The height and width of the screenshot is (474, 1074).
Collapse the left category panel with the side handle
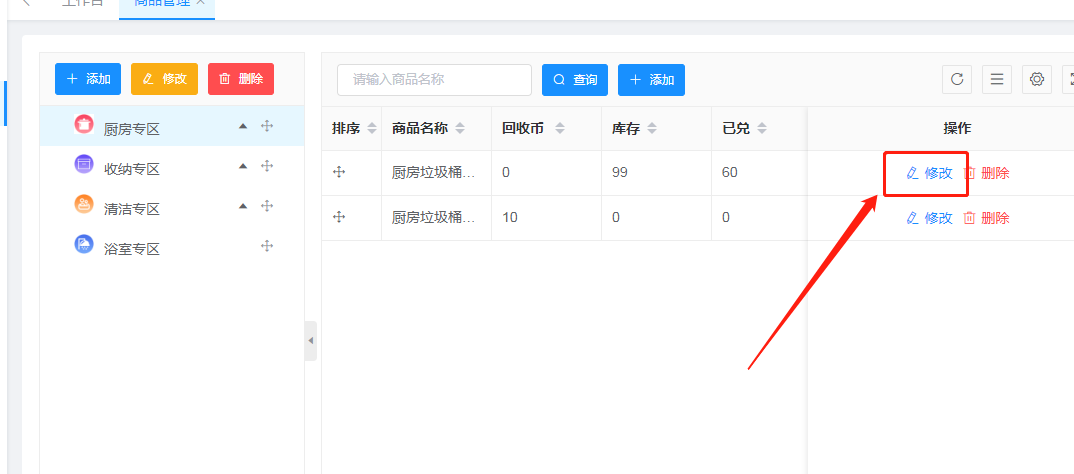311,340
